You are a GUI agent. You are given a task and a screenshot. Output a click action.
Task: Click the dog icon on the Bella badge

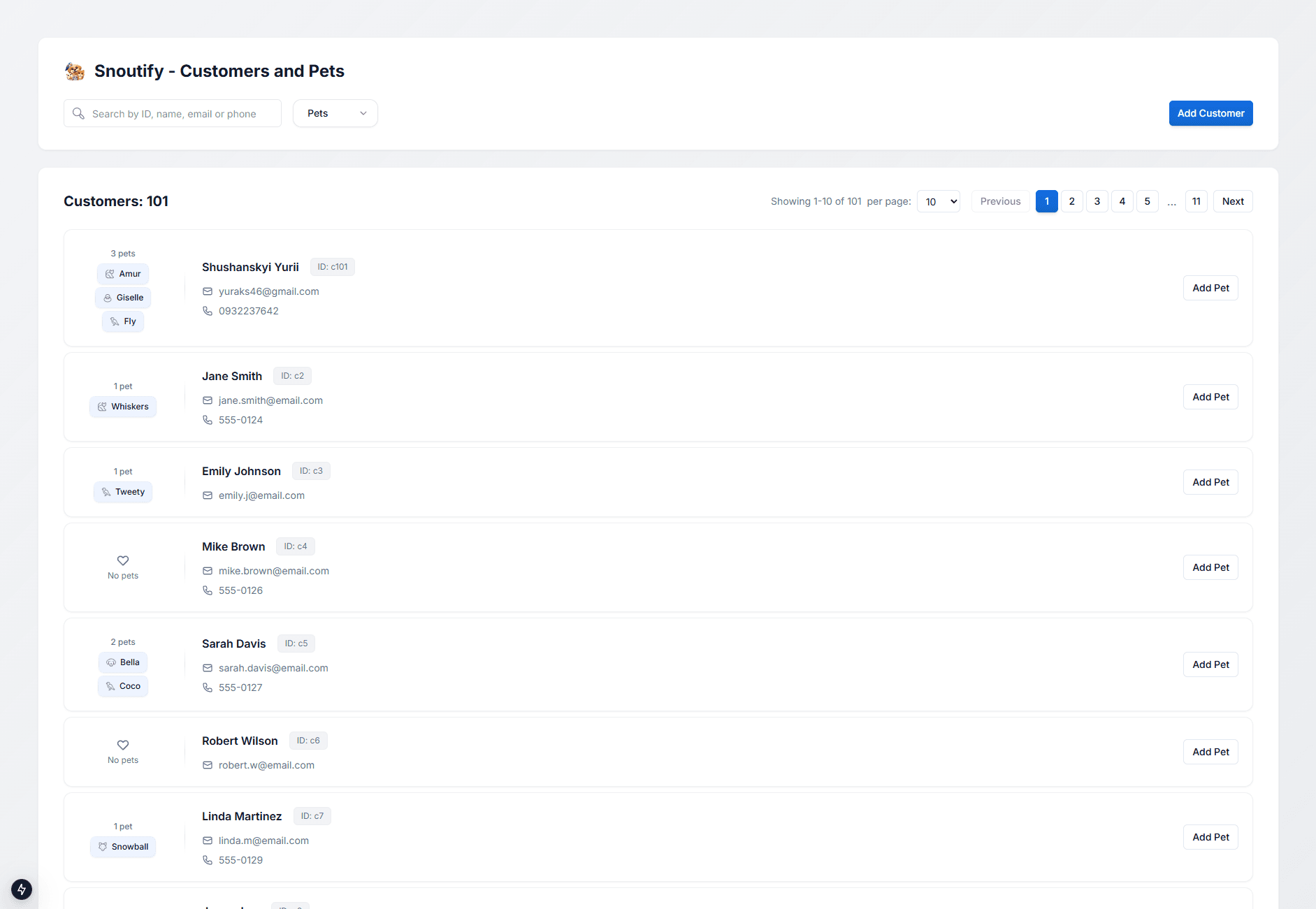click(113, 662)
